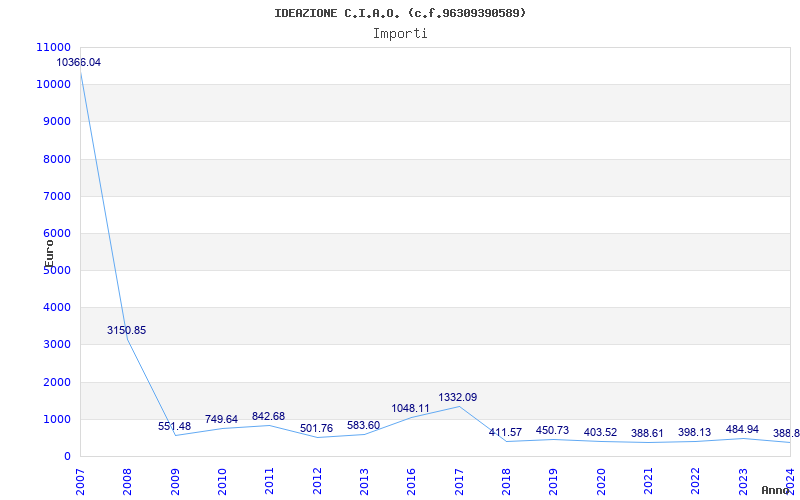Click x-axis year 2023

[742, 481]
